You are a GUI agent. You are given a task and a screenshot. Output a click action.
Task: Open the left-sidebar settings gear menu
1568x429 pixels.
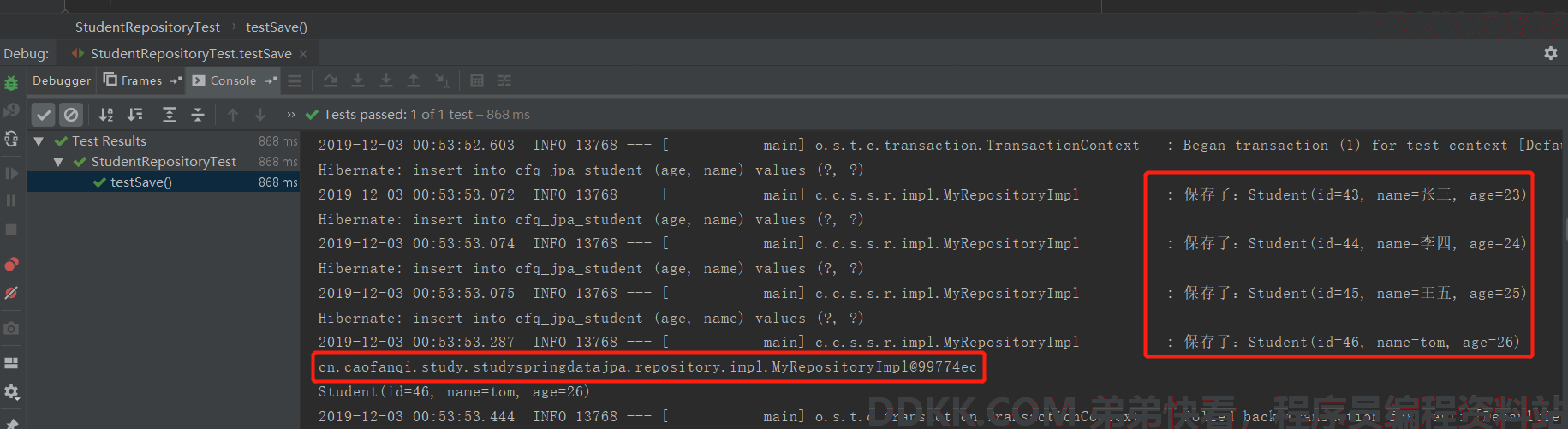(x=11, y=392)
